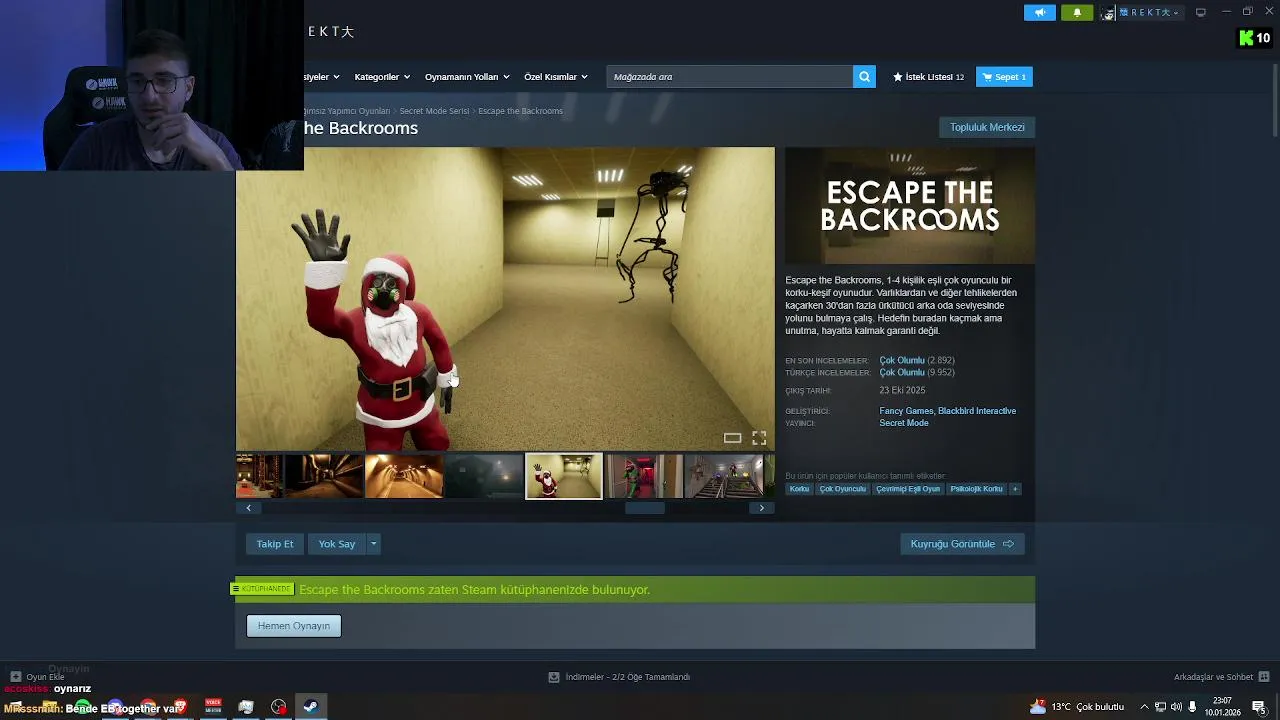
Task: Select the red elevator thumbnail
Action: point(644,476)
